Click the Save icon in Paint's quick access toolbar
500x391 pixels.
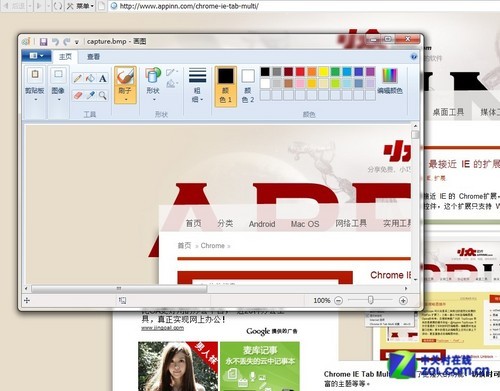pyautogui.click(x=43, y=42)
